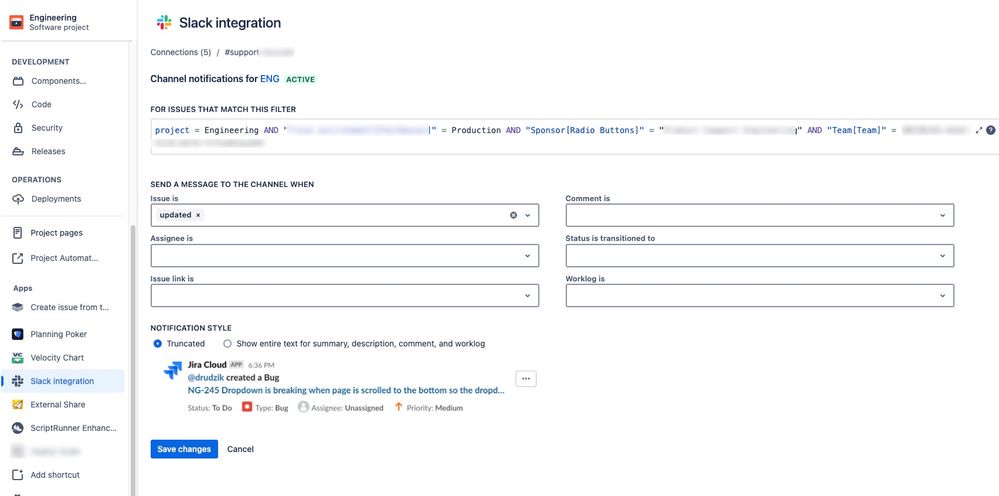Click the Medium priority arrow icon

point(399,407)
